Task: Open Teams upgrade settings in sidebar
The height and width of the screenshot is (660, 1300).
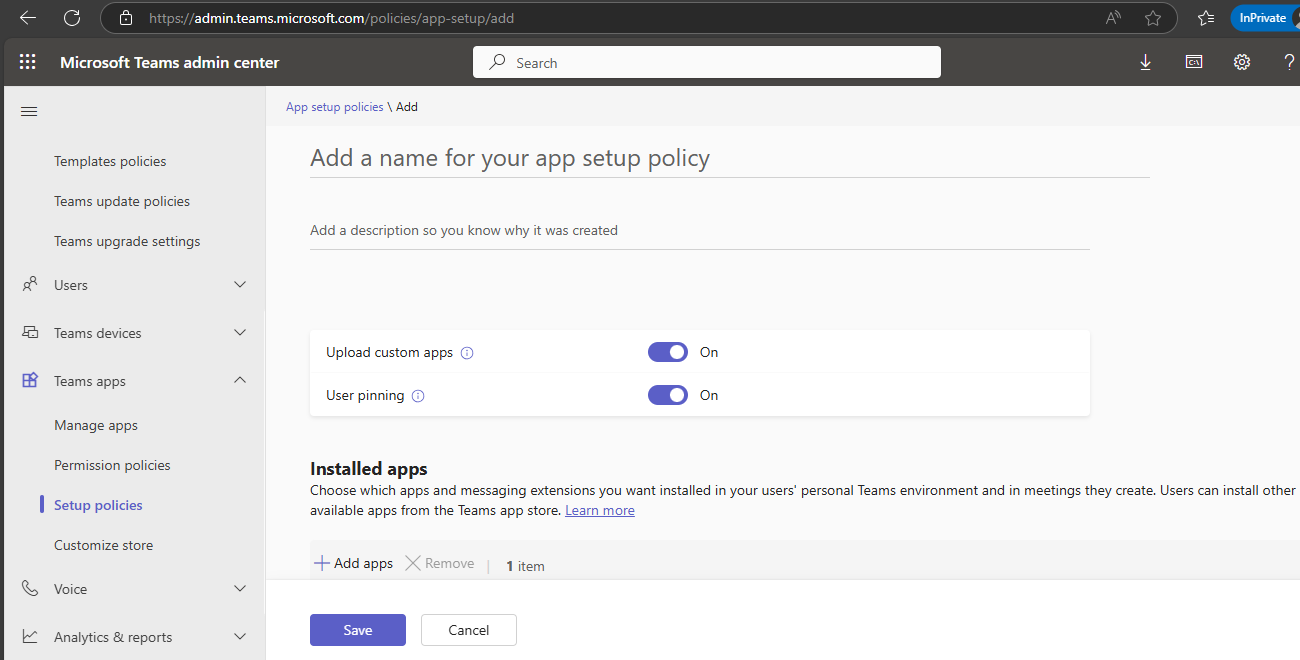Action: pos(127,241)
